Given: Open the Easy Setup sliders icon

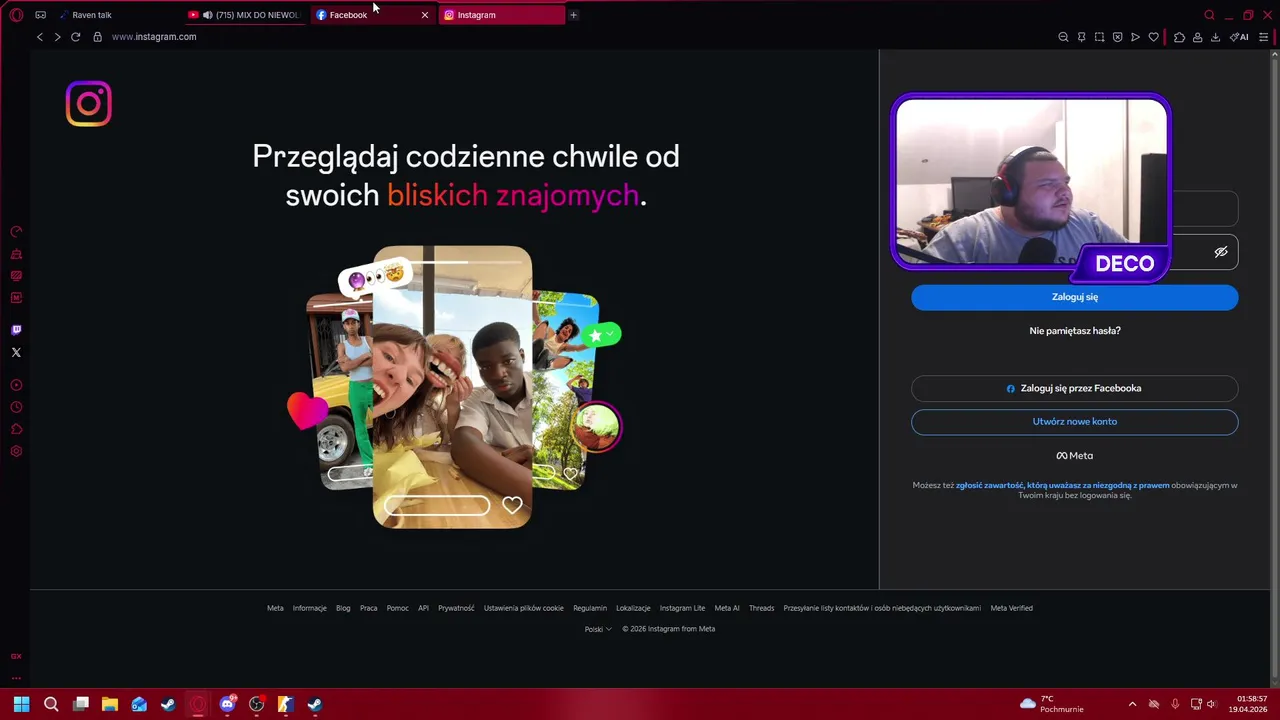Looking at the screenshot, I should click(x=1263, y=37).
